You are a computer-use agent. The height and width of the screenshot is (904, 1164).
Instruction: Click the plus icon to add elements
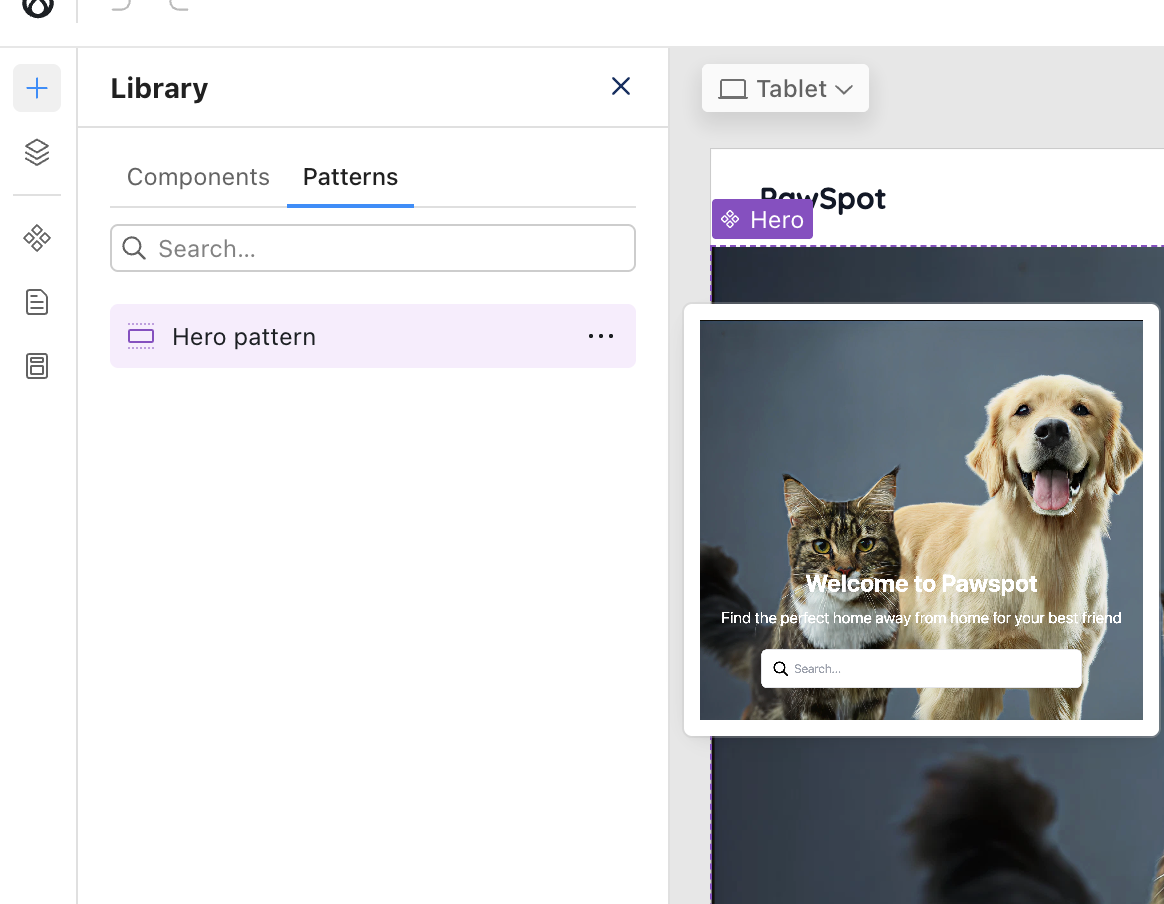tap(37, 88)
